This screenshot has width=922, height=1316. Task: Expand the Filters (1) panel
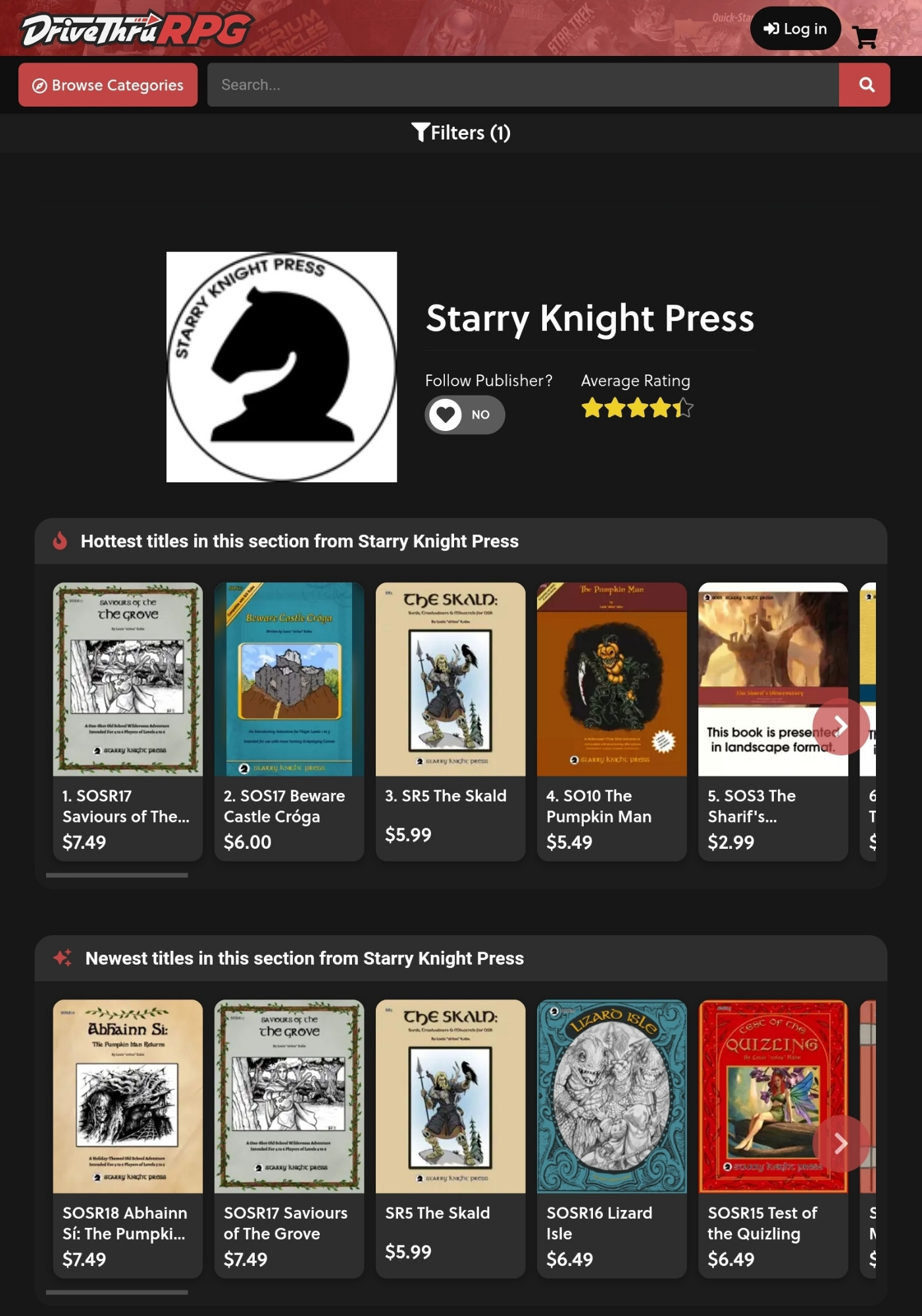coord(461,133)
